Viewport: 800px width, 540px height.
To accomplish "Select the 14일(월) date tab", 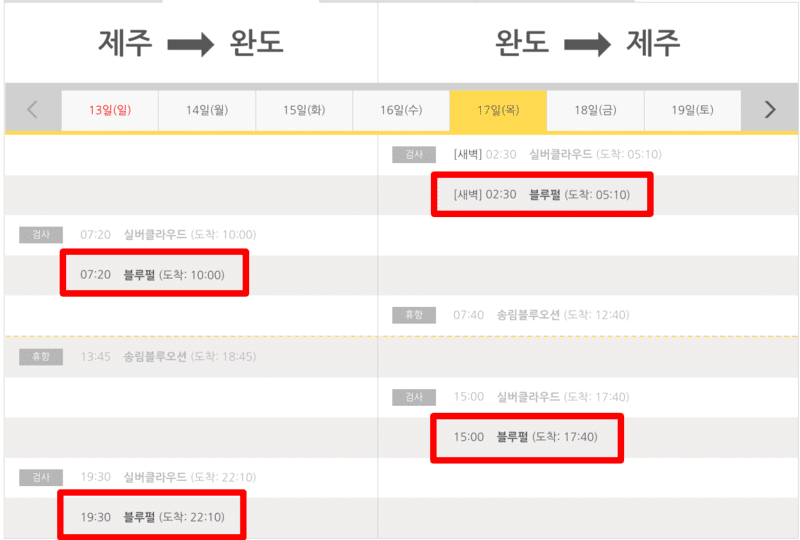I will [x=207, y=110].
